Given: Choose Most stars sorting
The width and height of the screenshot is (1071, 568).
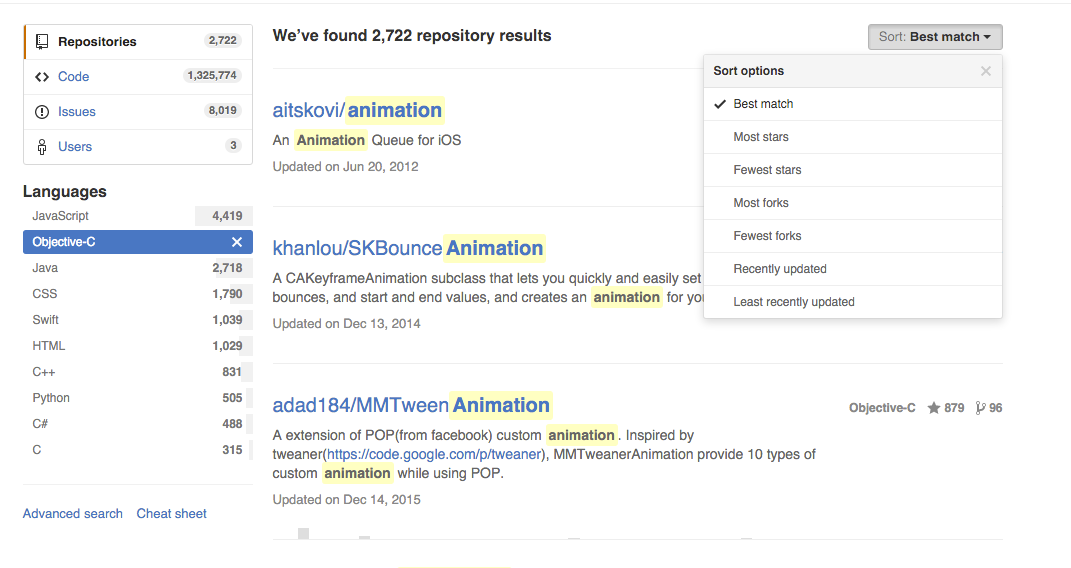Looking at the screenshot, I should (x=761, y=137).
